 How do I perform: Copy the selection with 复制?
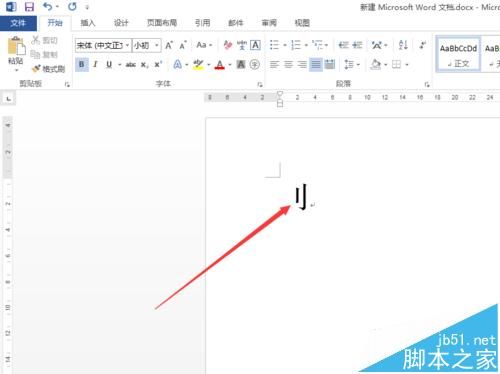[x=45, y=54]
